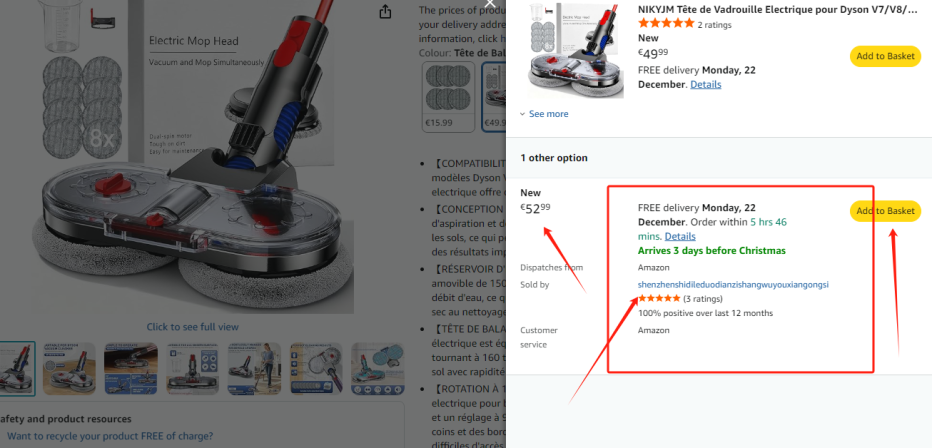932x448 pixels.
Task: Click the share icon above product image
Action: coord(385,11)
